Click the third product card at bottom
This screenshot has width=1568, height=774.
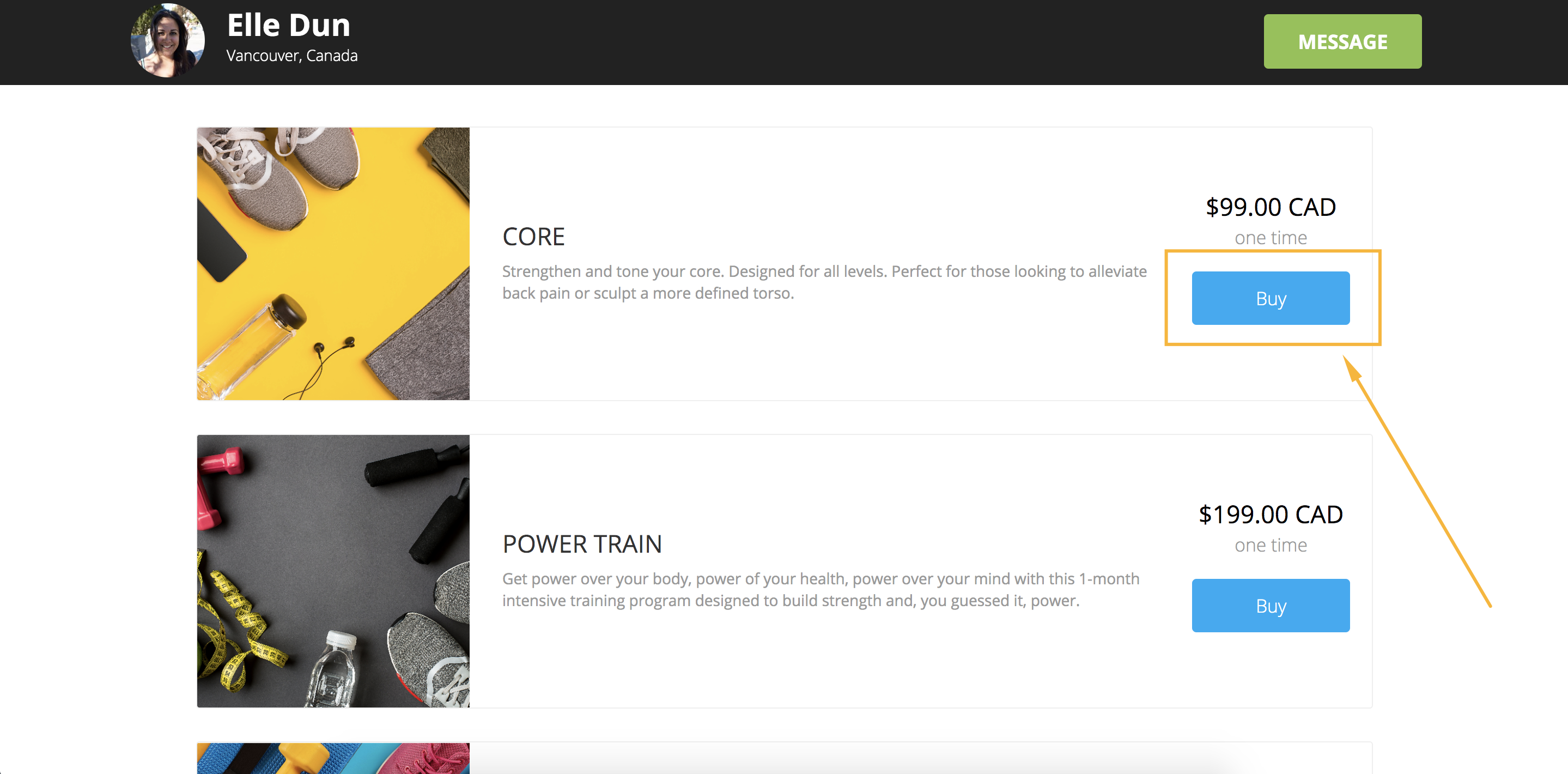click(x=784, y=758)
